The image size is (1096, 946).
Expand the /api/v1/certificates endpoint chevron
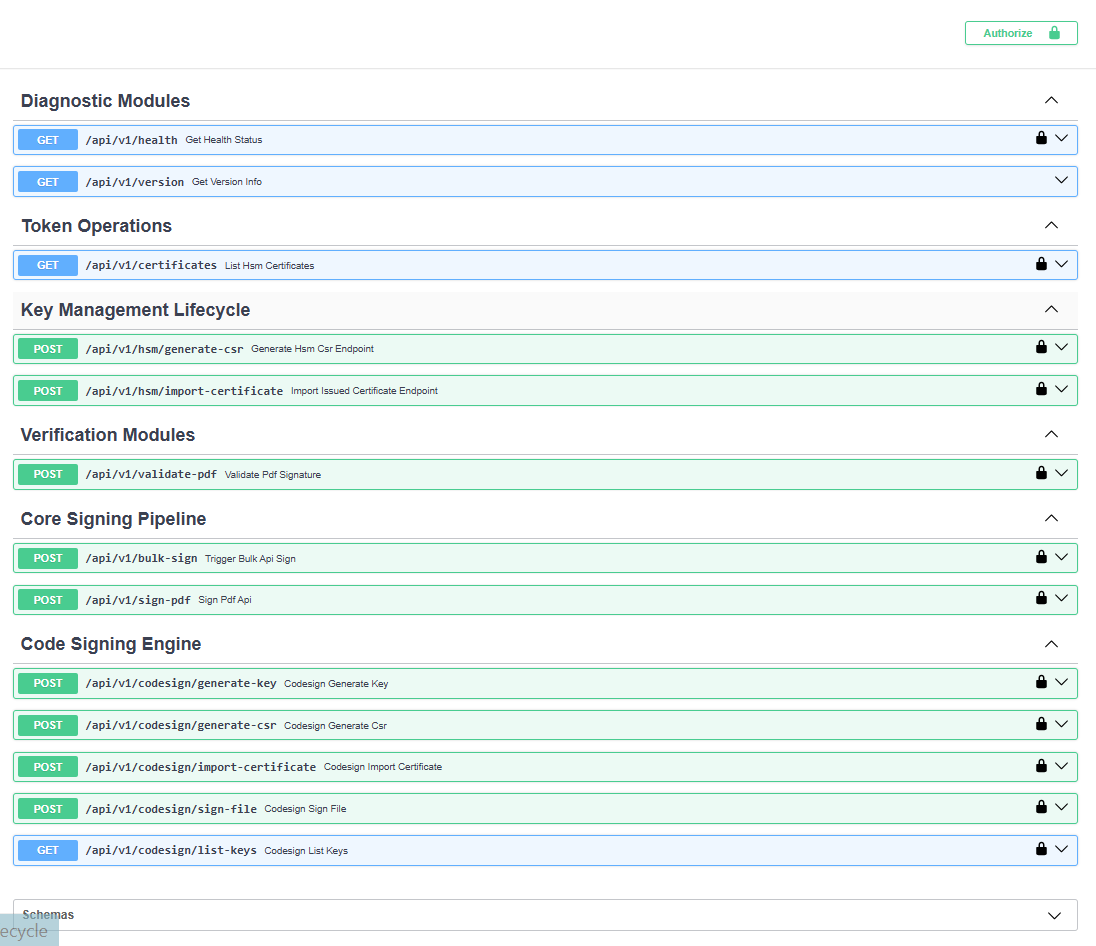click(1062, 264)
